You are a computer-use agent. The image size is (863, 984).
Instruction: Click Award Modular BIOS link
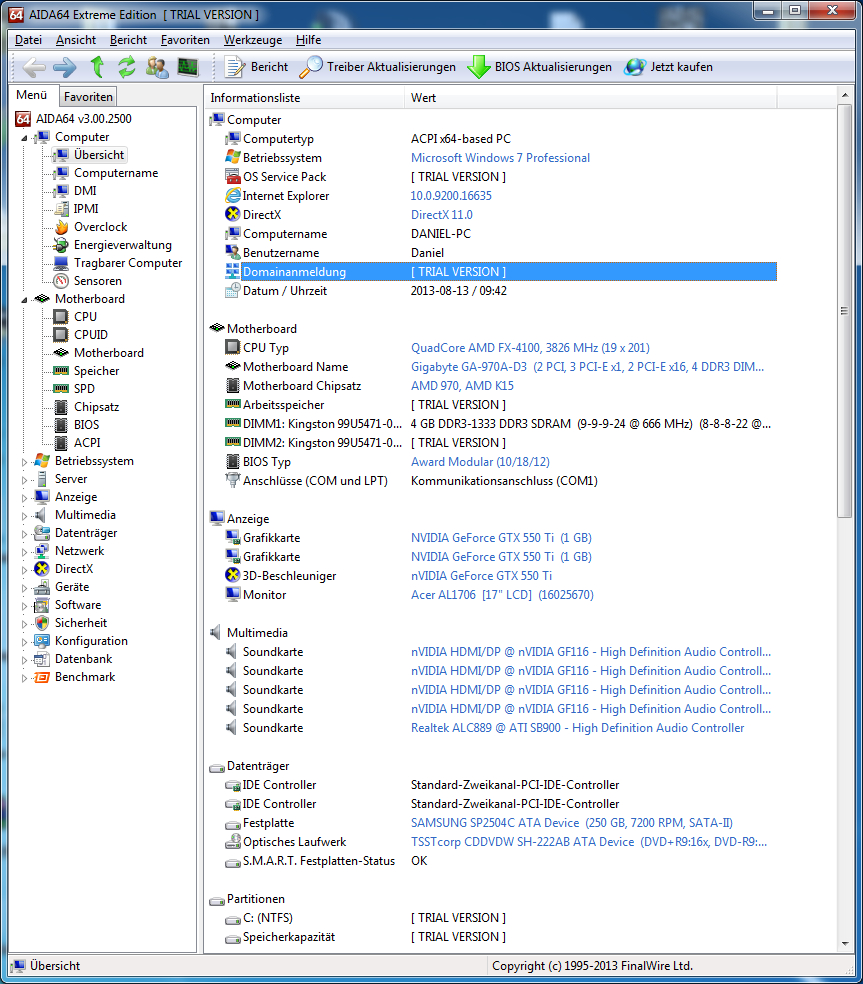tap(480, 462)
